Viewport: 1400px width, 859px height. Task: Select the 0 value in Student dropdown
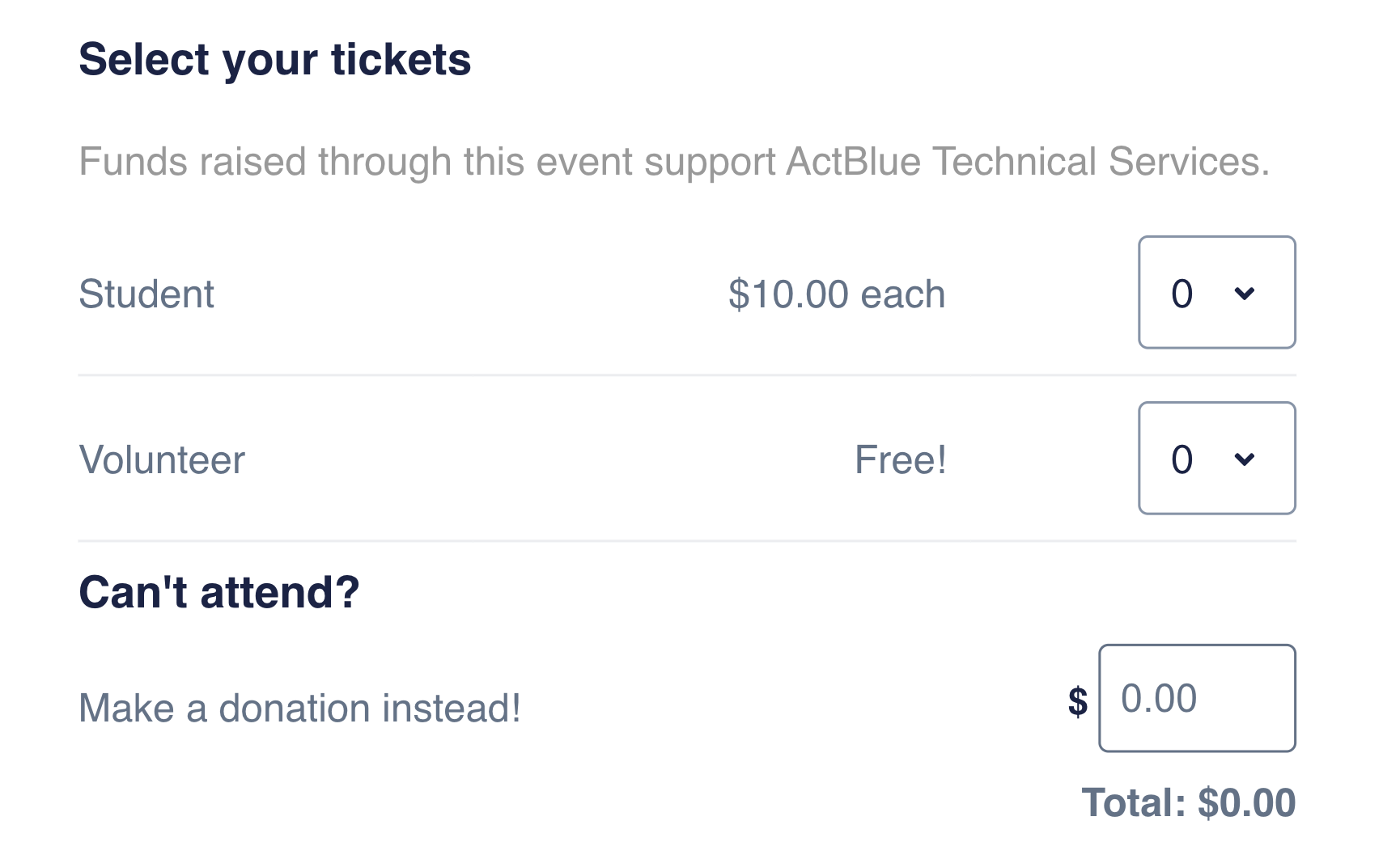[1182, 294]
